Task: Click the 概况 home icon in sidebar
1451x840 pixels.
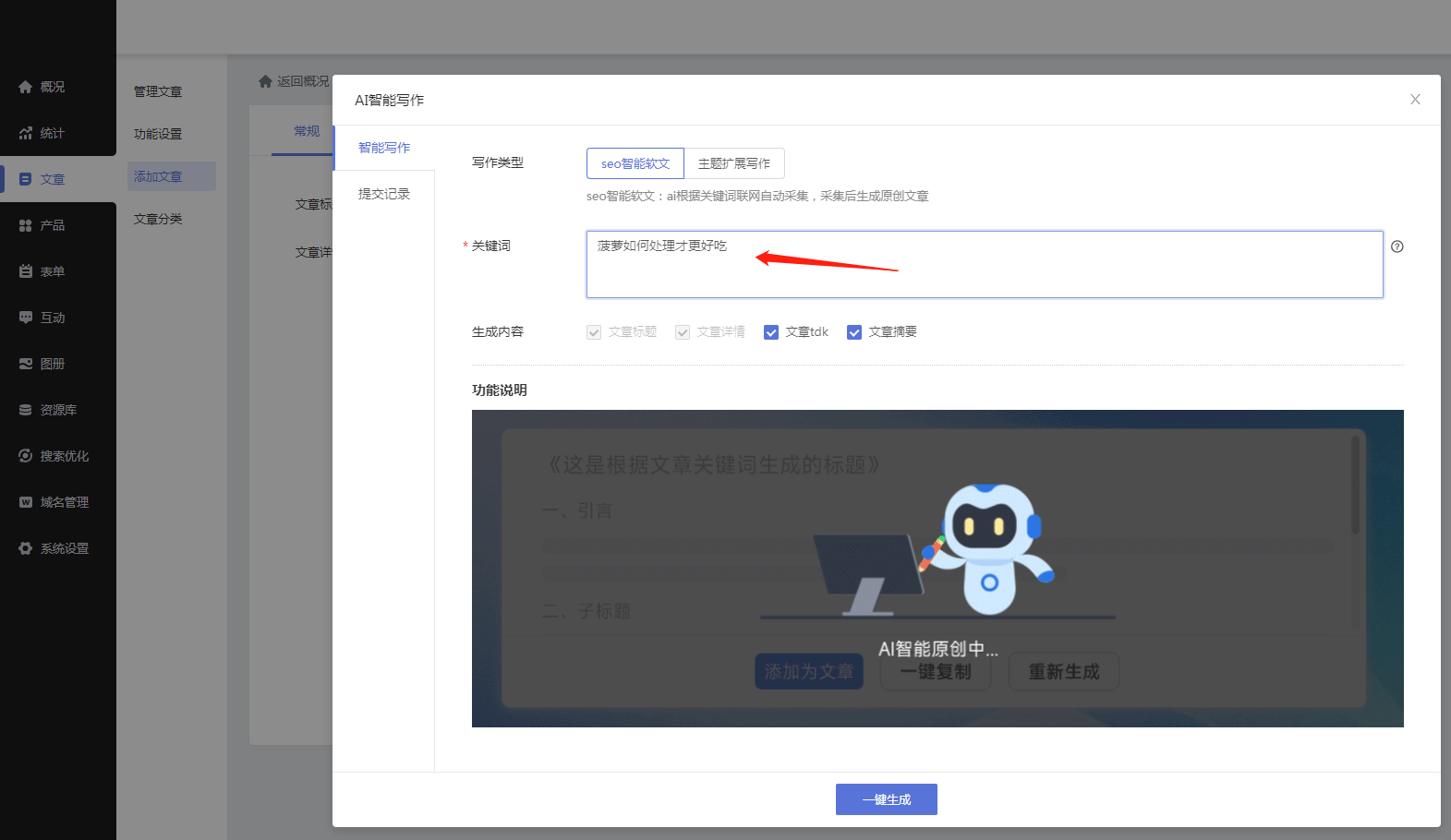Action: [26, 87]
